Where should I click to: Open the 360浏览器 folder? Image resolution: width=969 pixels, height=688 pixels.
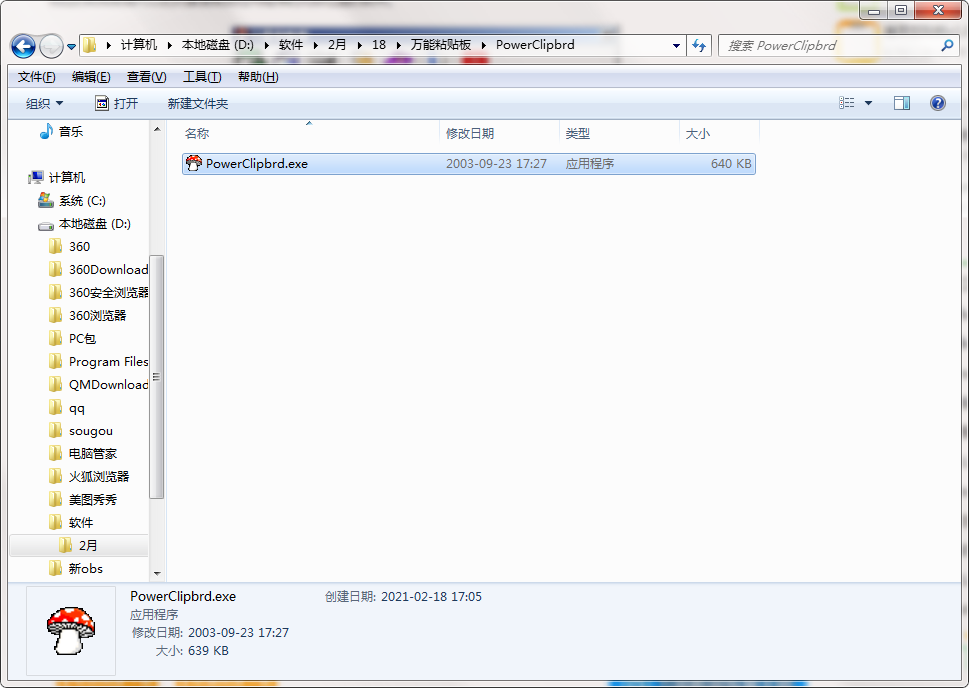(x=97, y=315)
